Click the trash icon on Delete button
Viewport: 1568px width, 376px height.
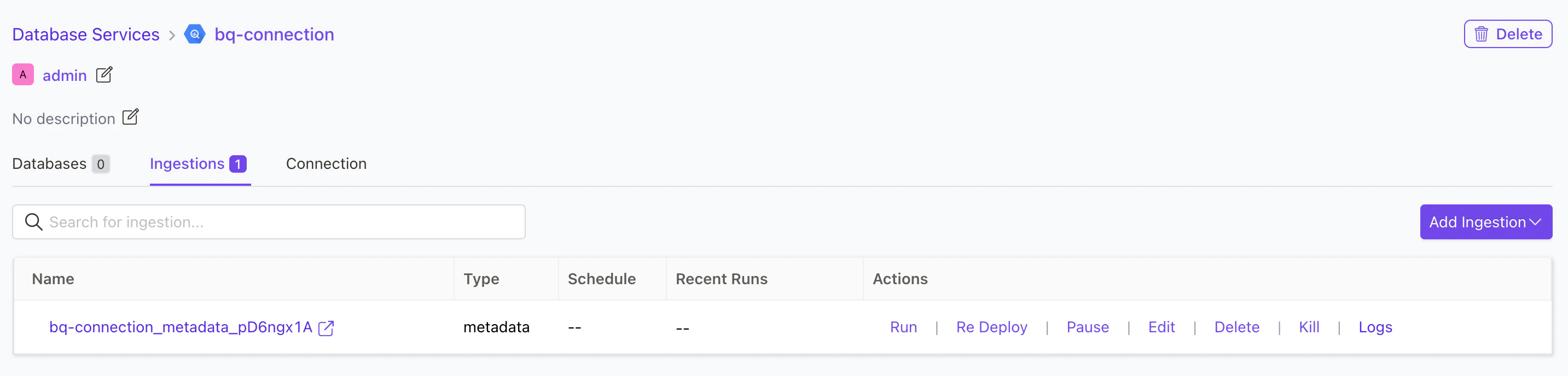click(1481, 34)
